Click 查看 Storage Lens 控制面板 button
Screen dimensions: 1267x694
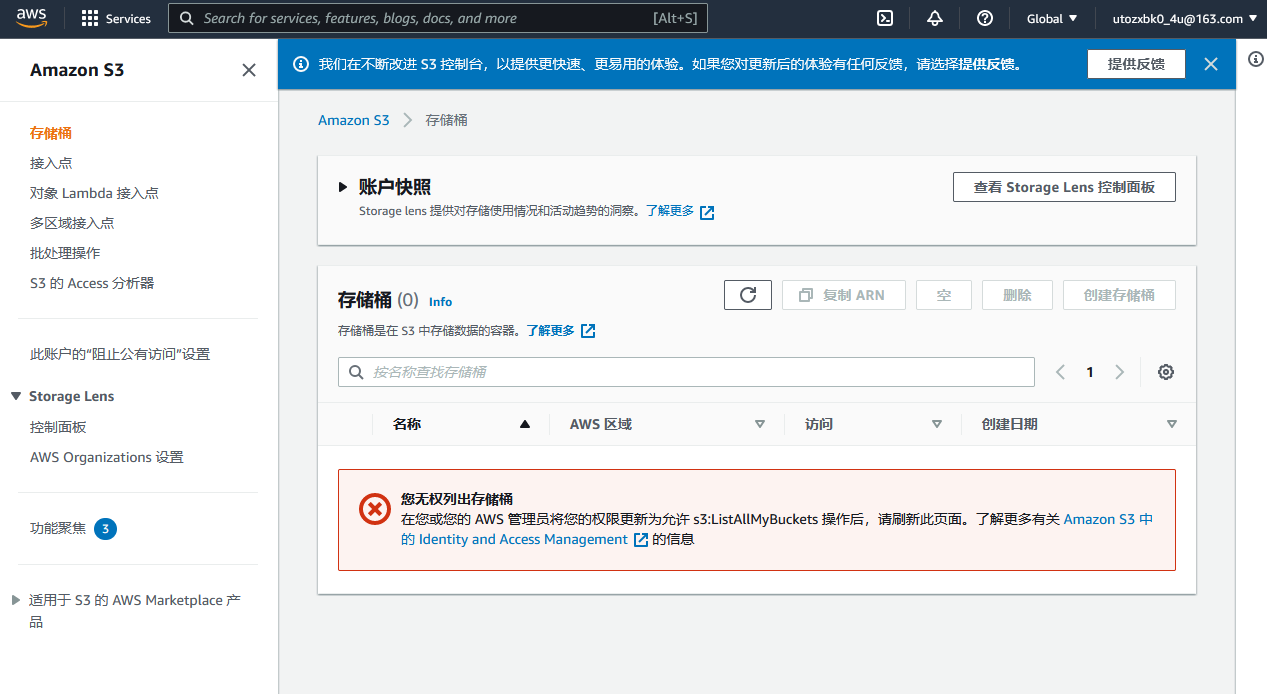click(1064, 187)
